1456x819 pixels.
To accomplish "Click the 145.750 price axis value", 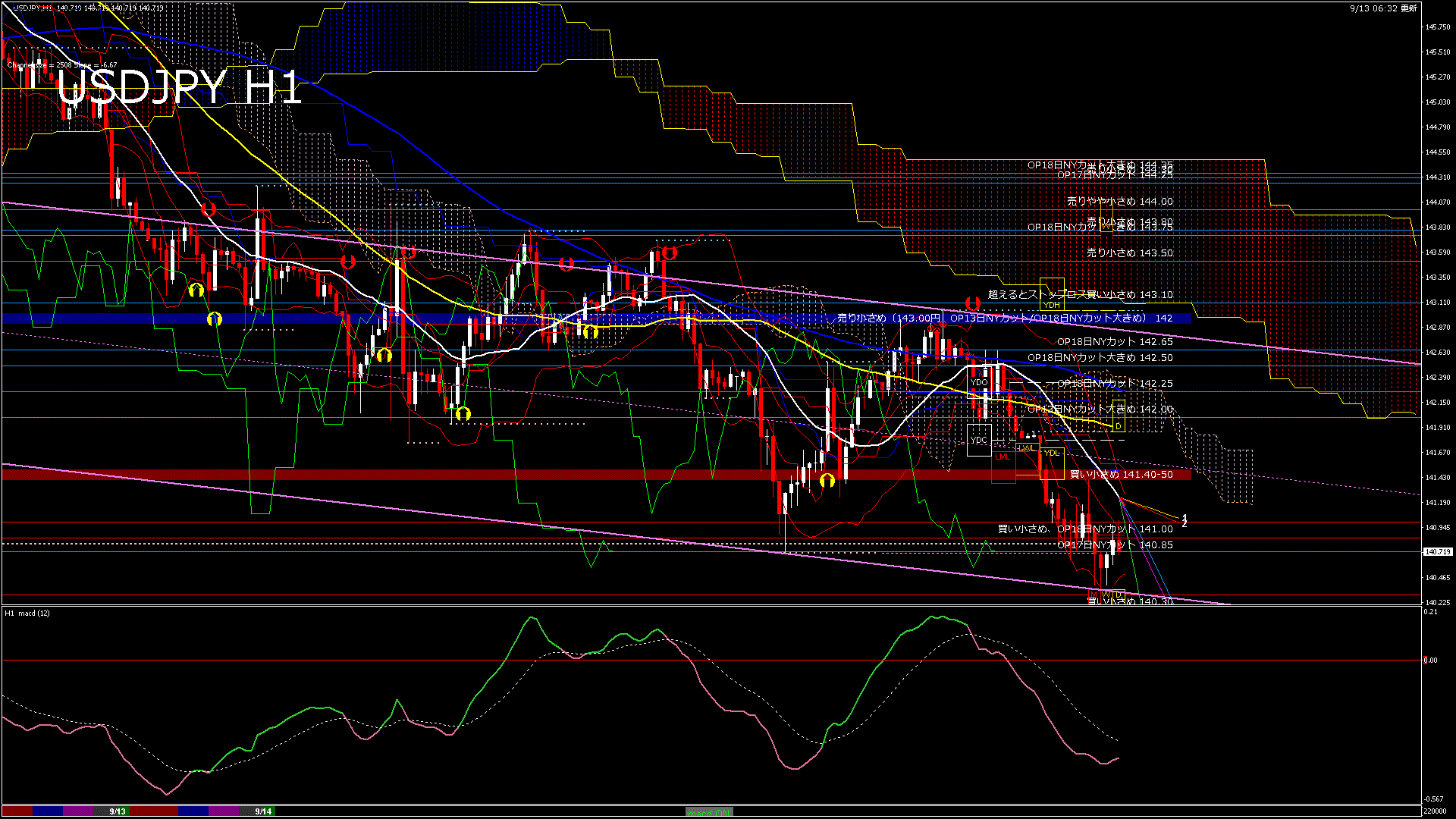I will click(1437, 27).
